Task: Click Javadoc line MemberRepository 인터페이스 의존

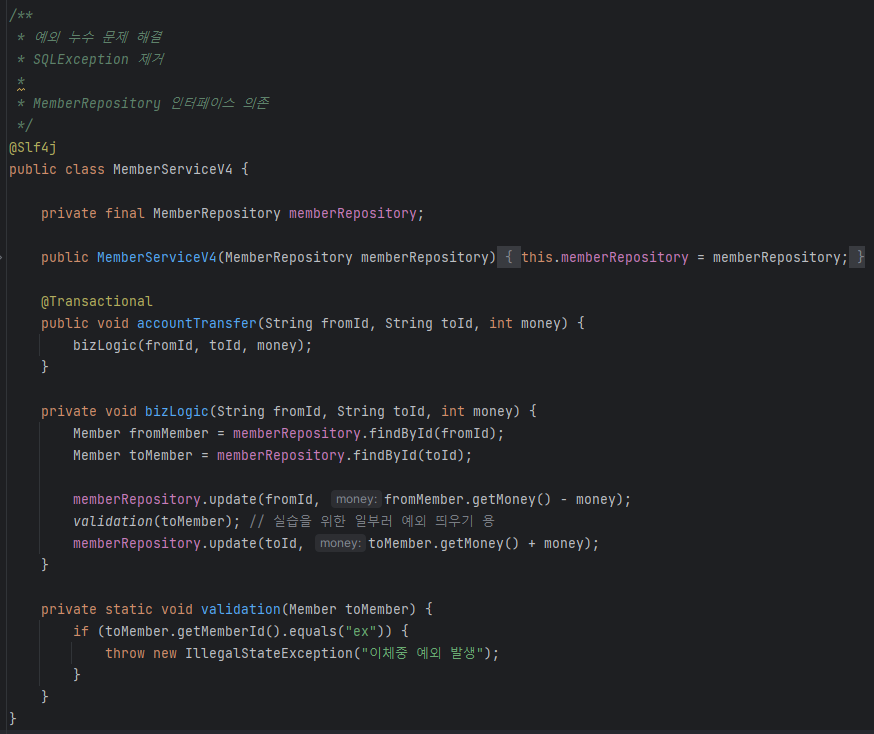Action: 151,103
